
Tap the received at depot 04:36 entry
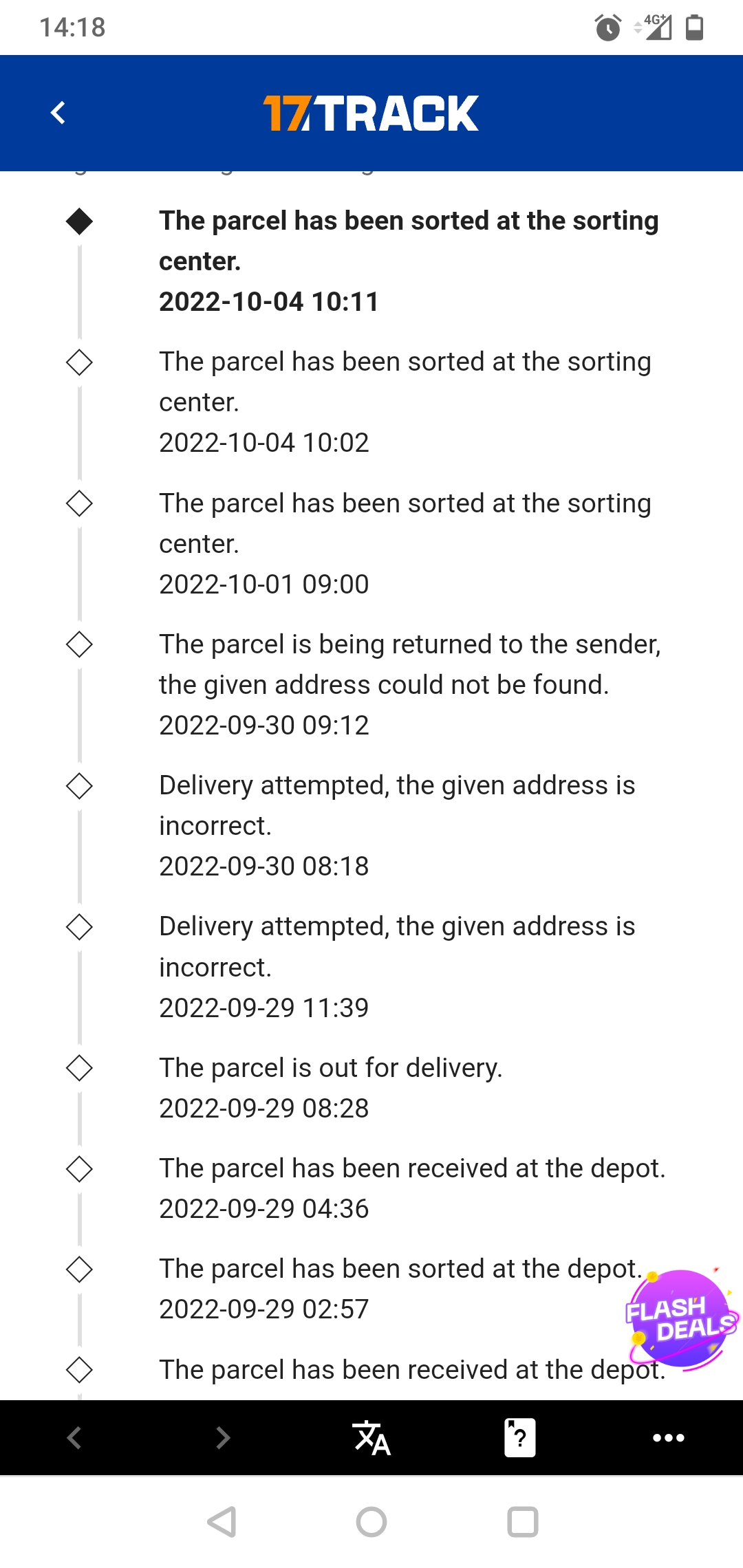[x=411, y=1188]
